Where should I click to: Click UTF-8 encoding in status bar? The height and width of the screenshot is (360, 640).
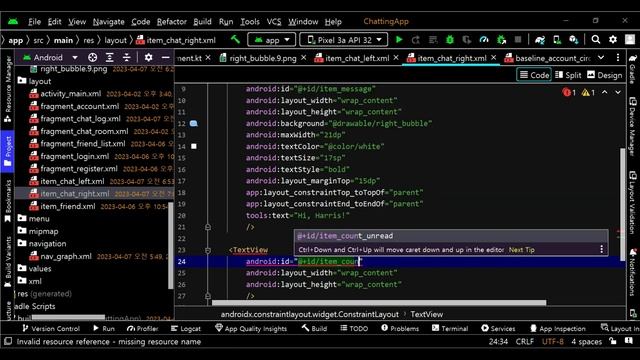553,342
